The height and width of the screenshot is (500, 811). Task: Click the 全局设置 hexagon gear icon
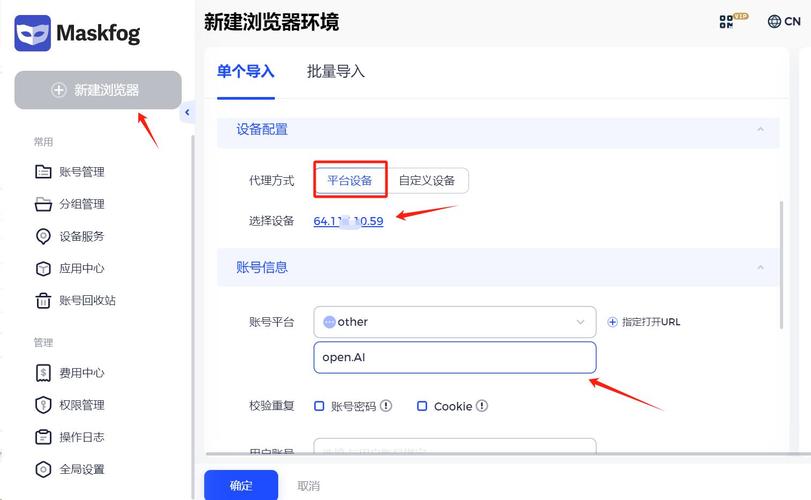tap(43, 469)
